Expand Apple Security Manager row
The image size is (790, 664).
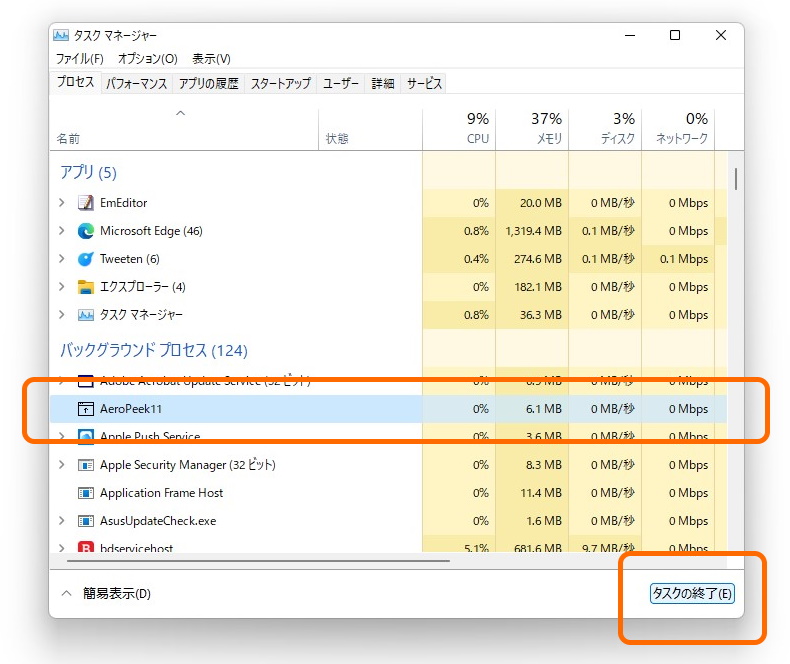pyautogui.click(x=61, y=464)
